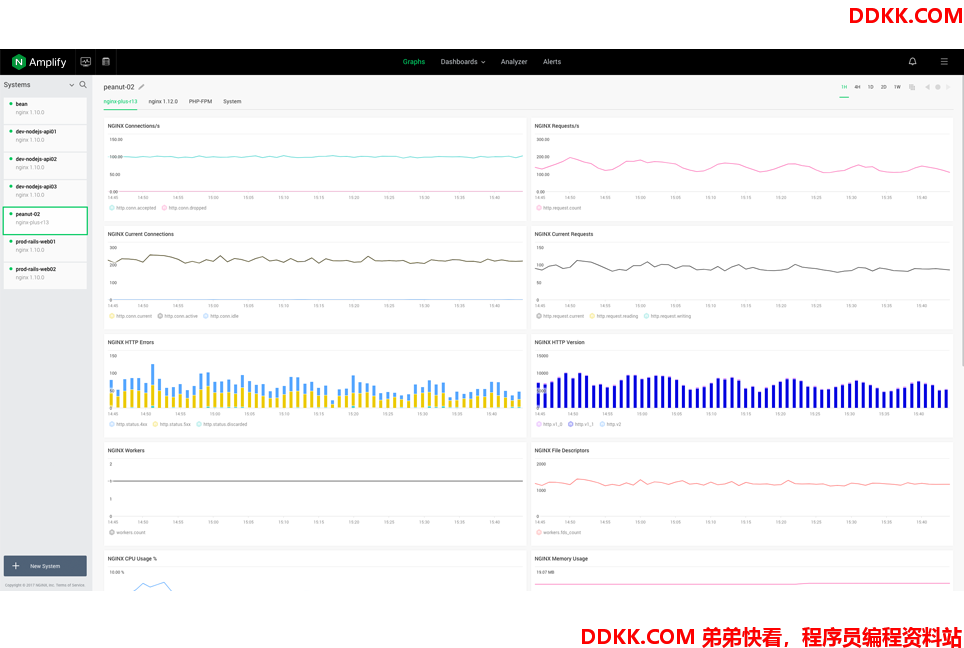Screen dimensions: 964x648
Task: Open the Analyzer page
Action: coord(514,61)
